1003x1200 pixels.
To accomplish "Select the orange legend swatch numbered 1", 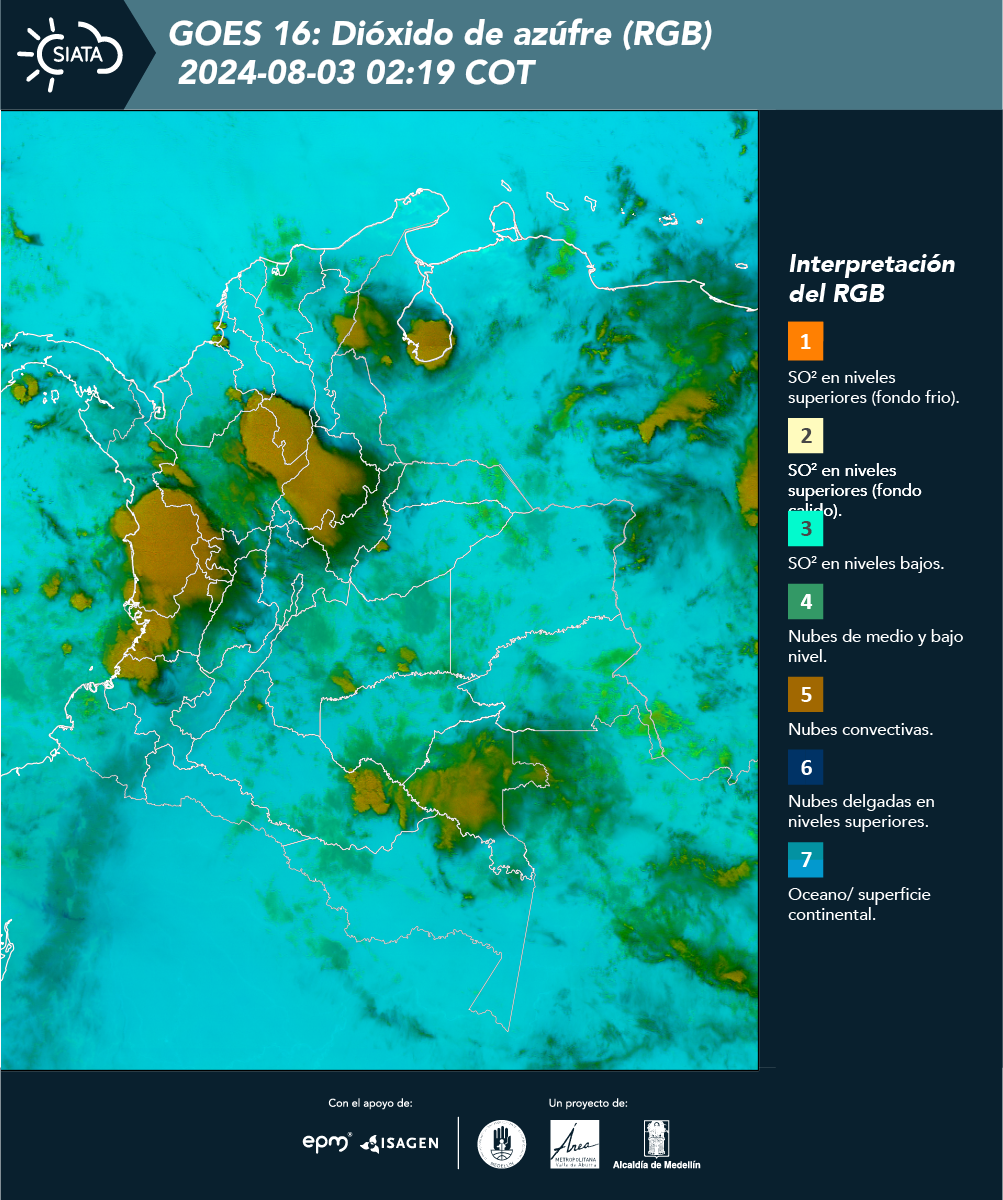I will [805, 341].
